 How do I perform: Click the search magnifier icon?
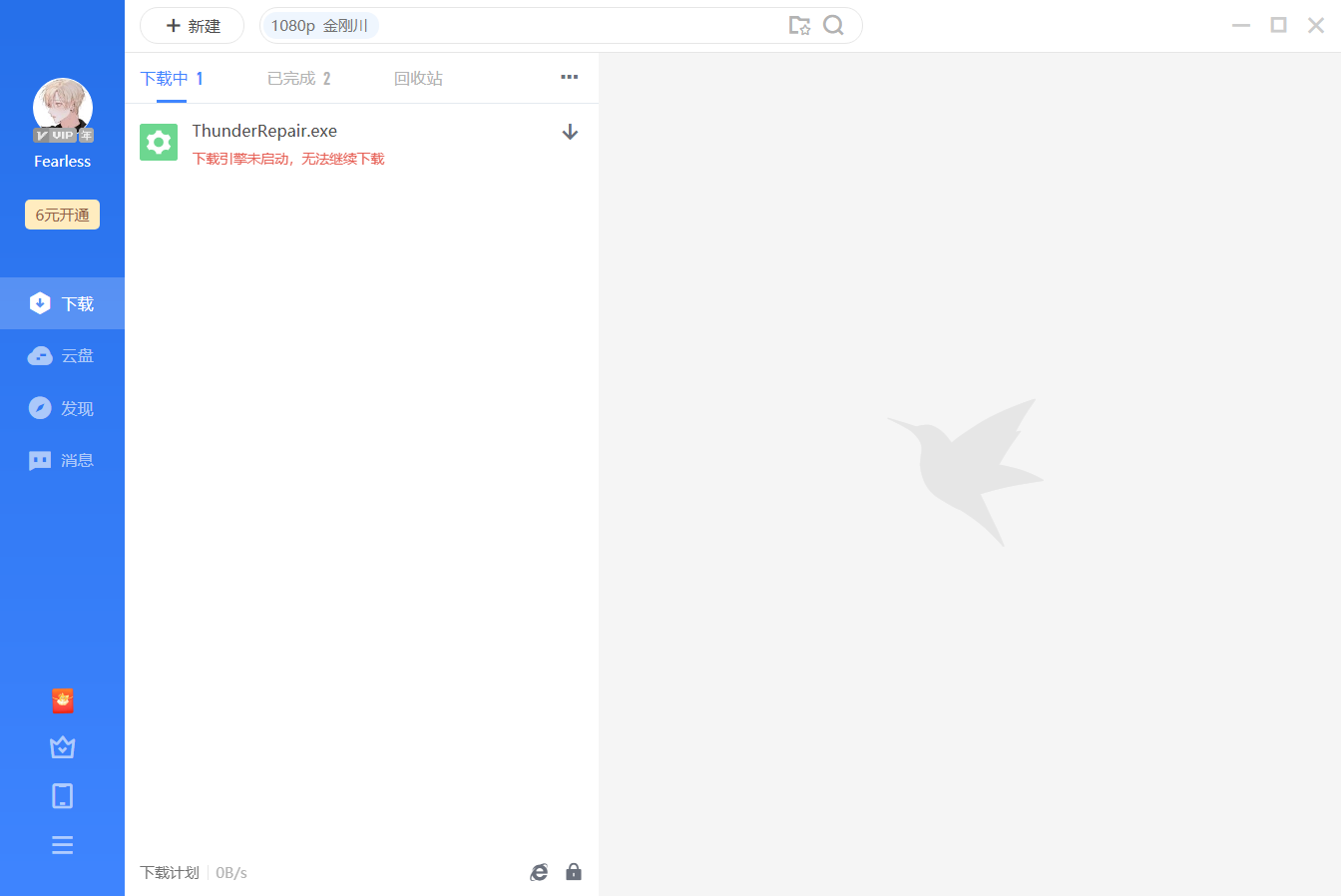tap(833, 26)
